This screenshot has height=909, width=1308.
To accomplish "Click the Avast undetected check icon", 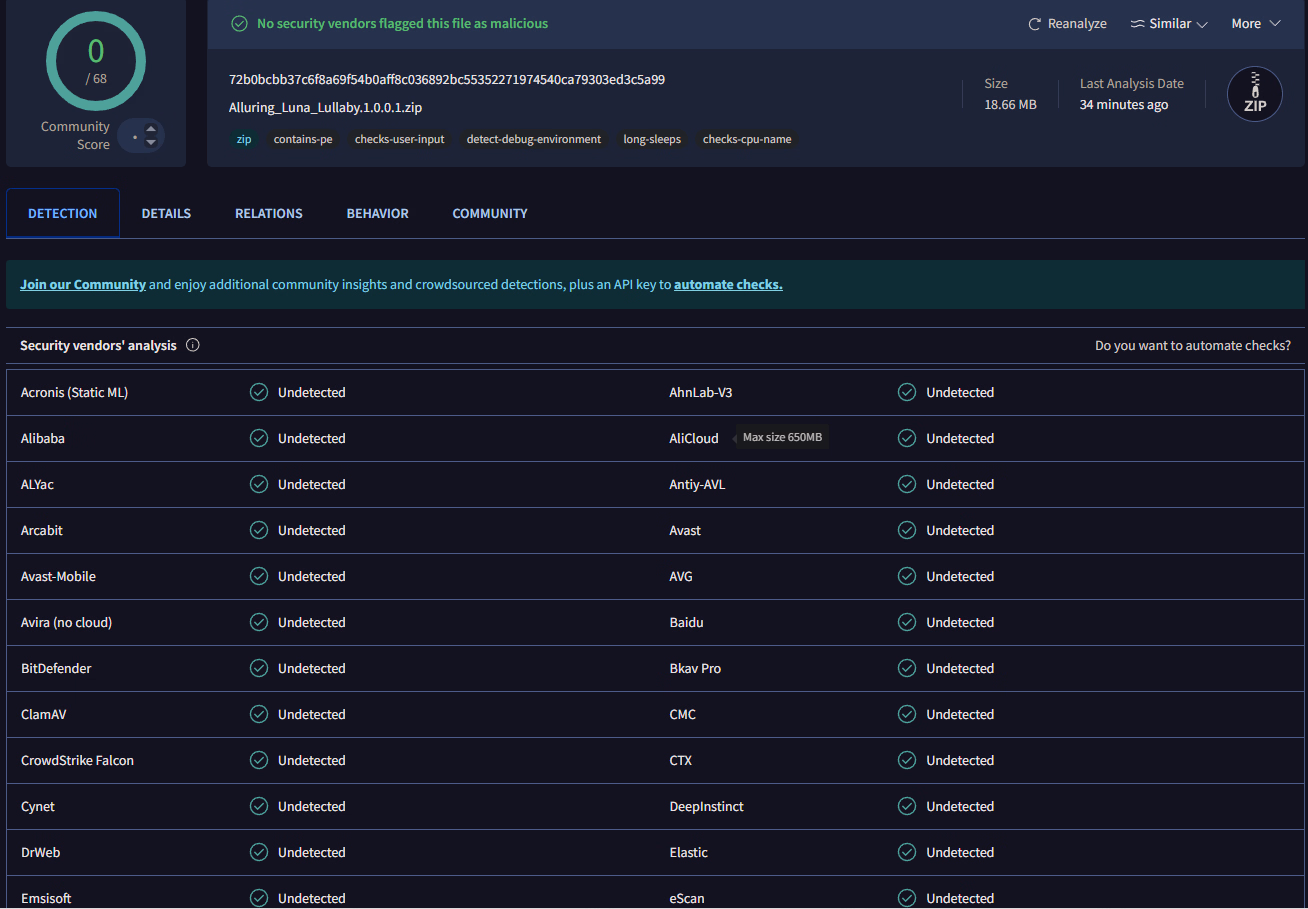I will (907, 530).
